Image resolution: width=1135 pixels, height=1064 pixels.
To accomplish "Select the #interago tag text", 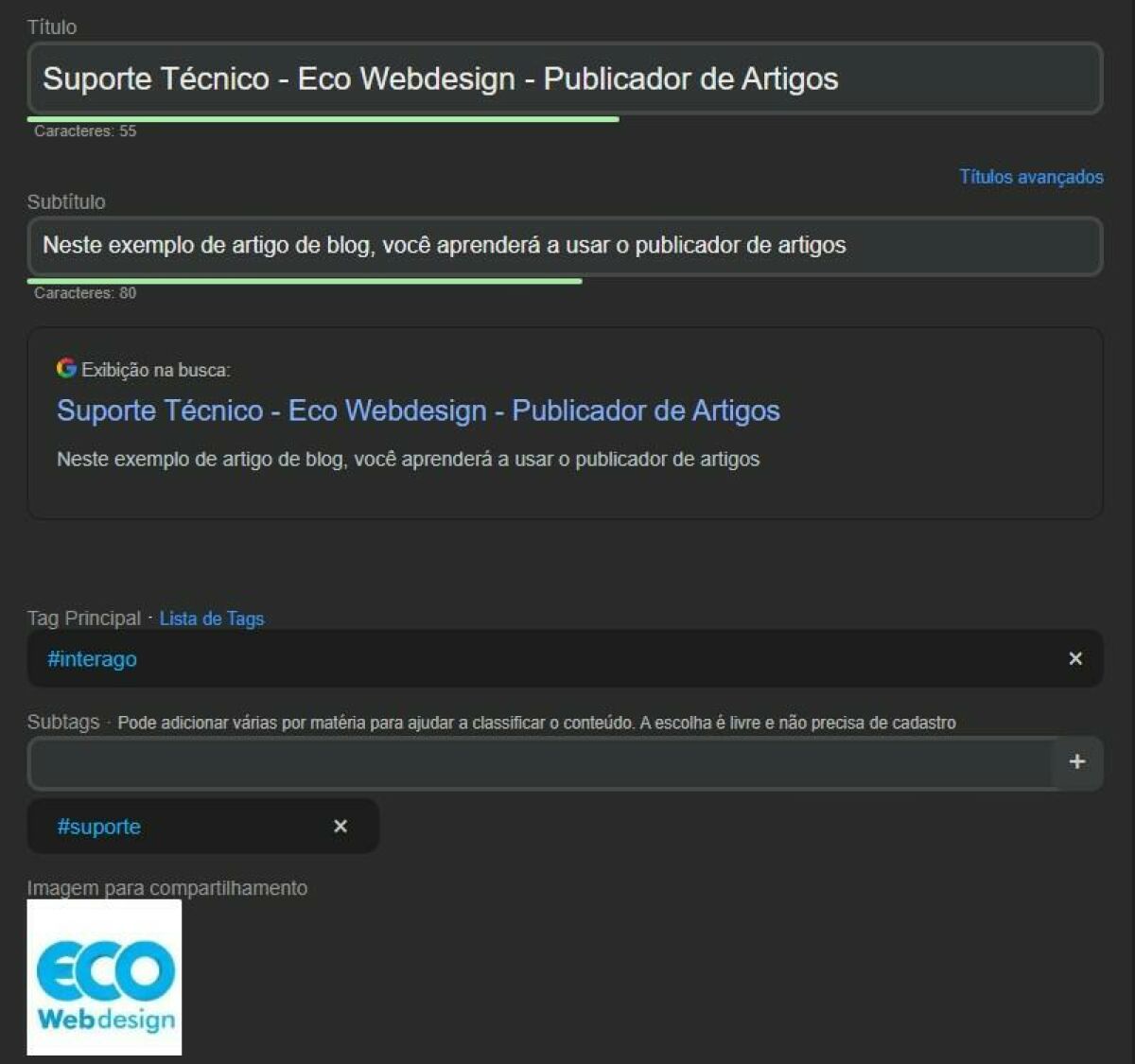I will coord(93,659).
